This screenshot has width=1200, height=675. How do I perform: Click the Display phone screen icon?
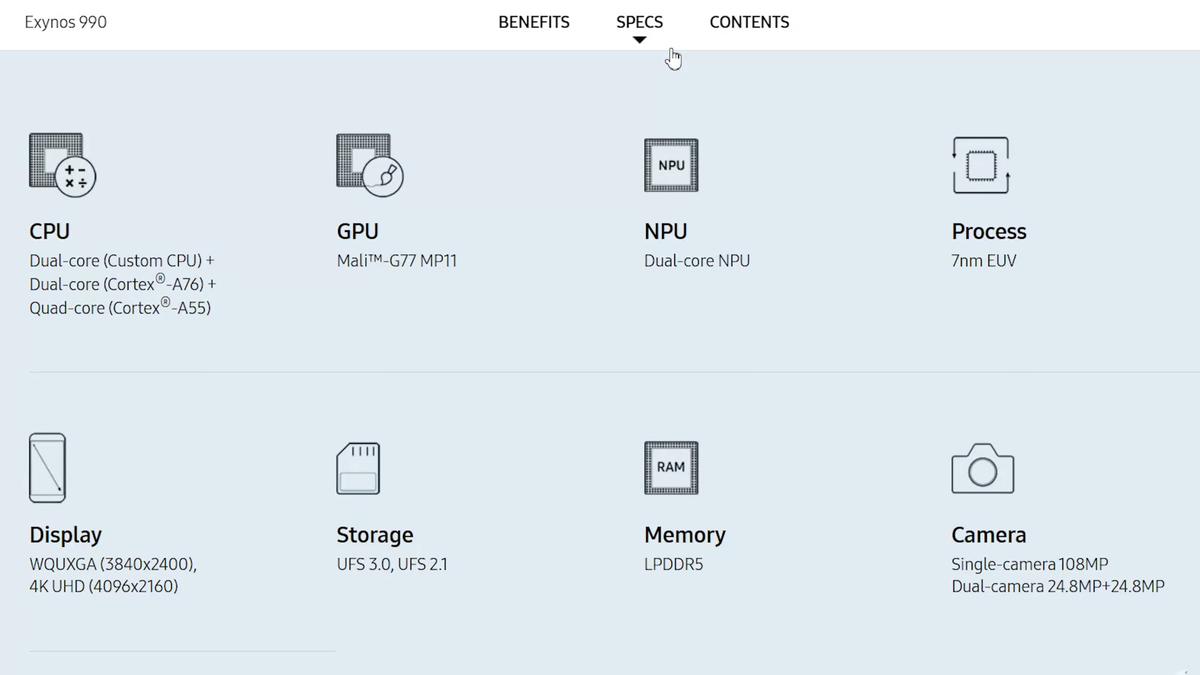pyautogui.click(x=47, y=467)
